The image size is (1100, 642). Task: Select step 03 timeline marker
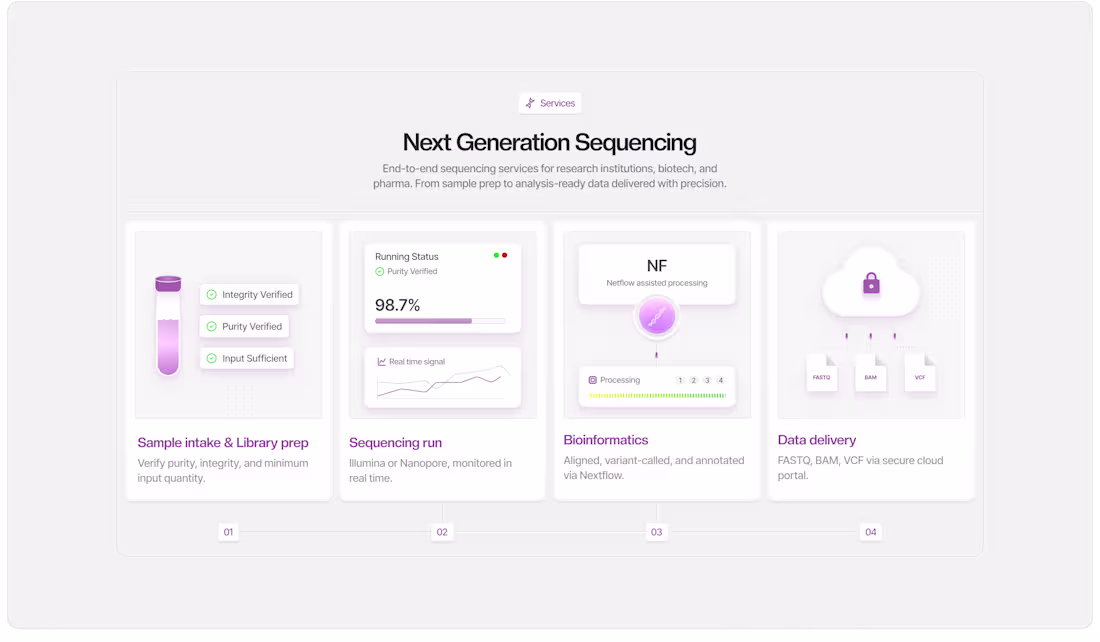[x=657, y=532]
